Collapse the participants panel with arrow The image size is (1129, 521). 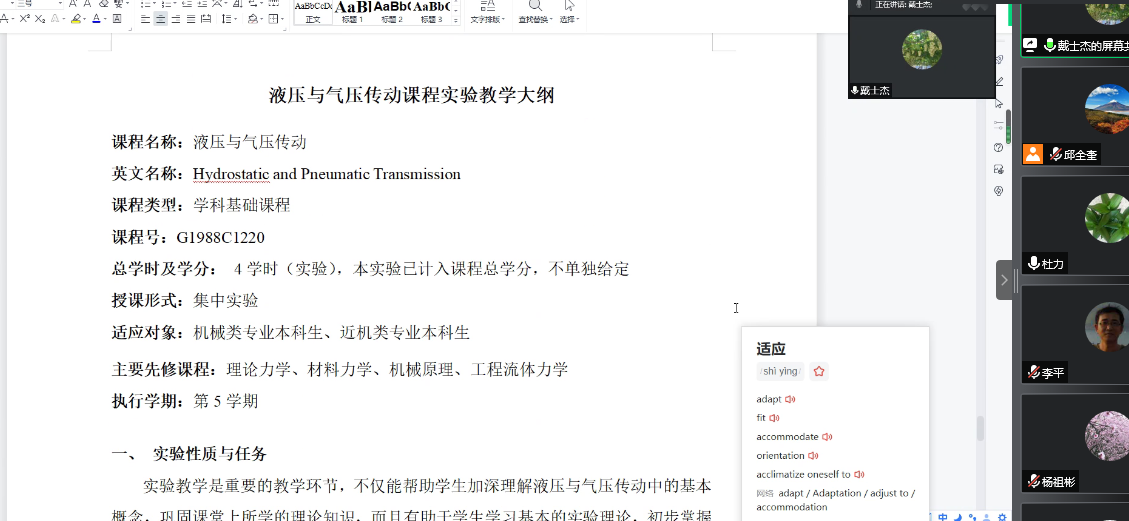[x=1004, y=280]
